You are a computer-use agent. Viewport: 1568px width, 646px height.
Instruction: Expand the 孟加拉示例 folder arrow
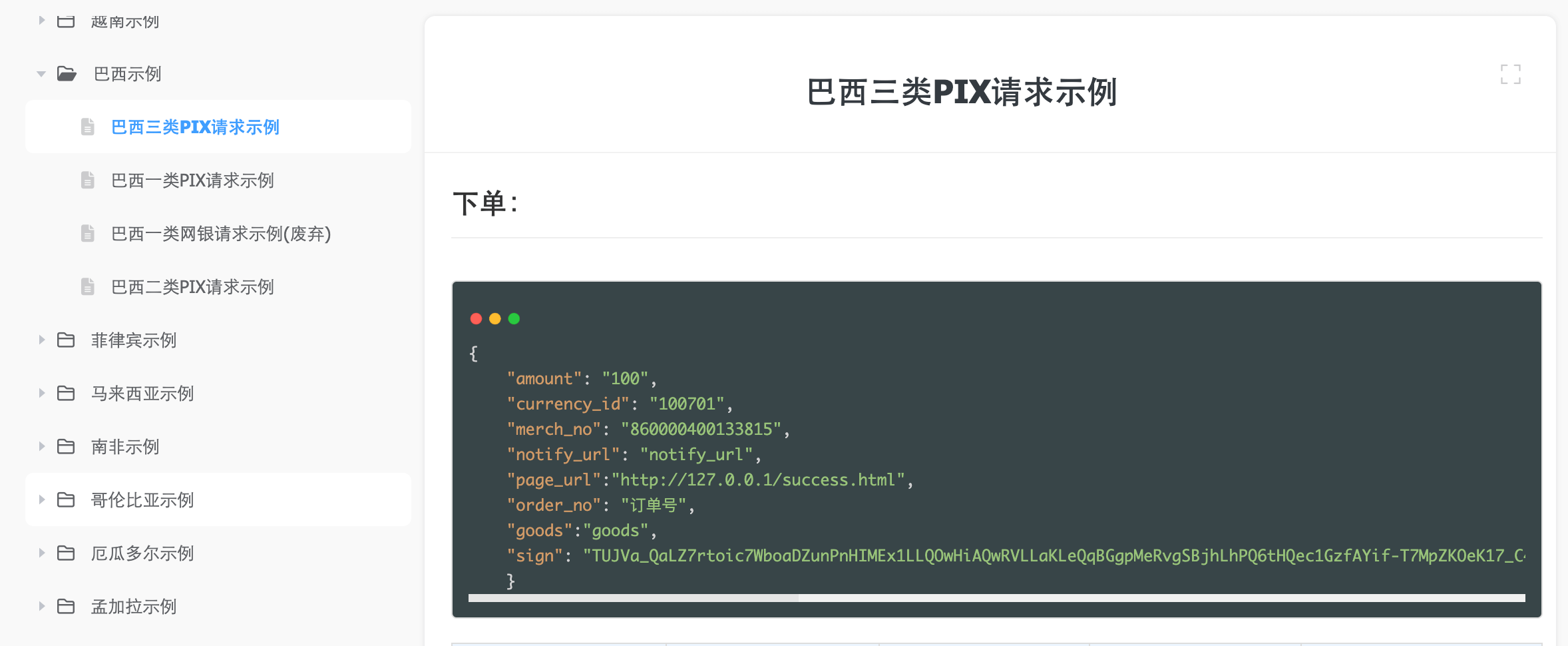pos(41,606)
